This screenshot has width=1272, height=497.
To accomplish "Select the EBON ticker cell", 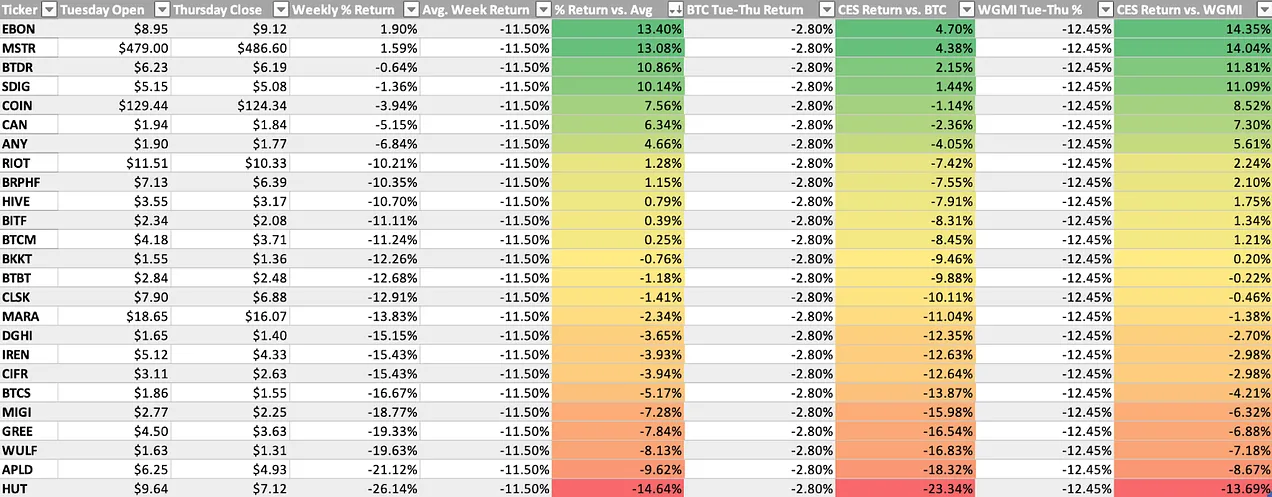I will (x=29, y=29).
